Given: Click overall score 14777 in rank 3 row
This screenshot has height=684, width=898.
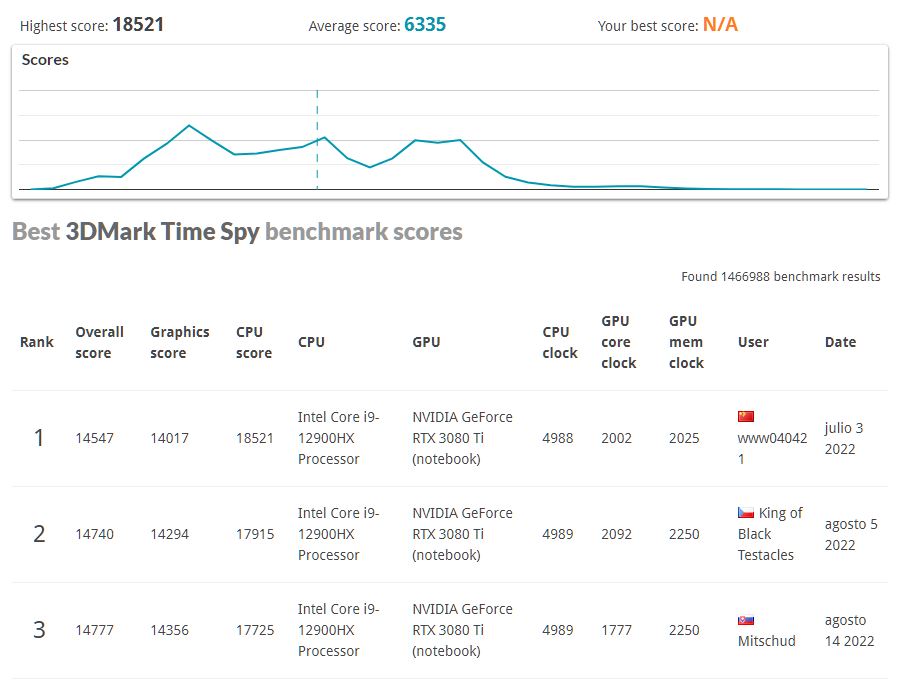Looking at the screenshot, I should pos(94,630).
